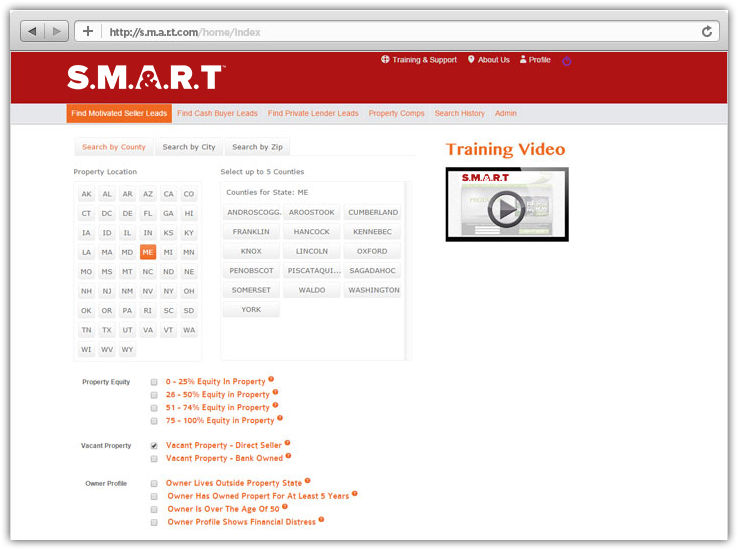Image resolution: width=738 pixels, height=550 pixels.
Task: Open the Admin menu item
Action: click(505, 113)
